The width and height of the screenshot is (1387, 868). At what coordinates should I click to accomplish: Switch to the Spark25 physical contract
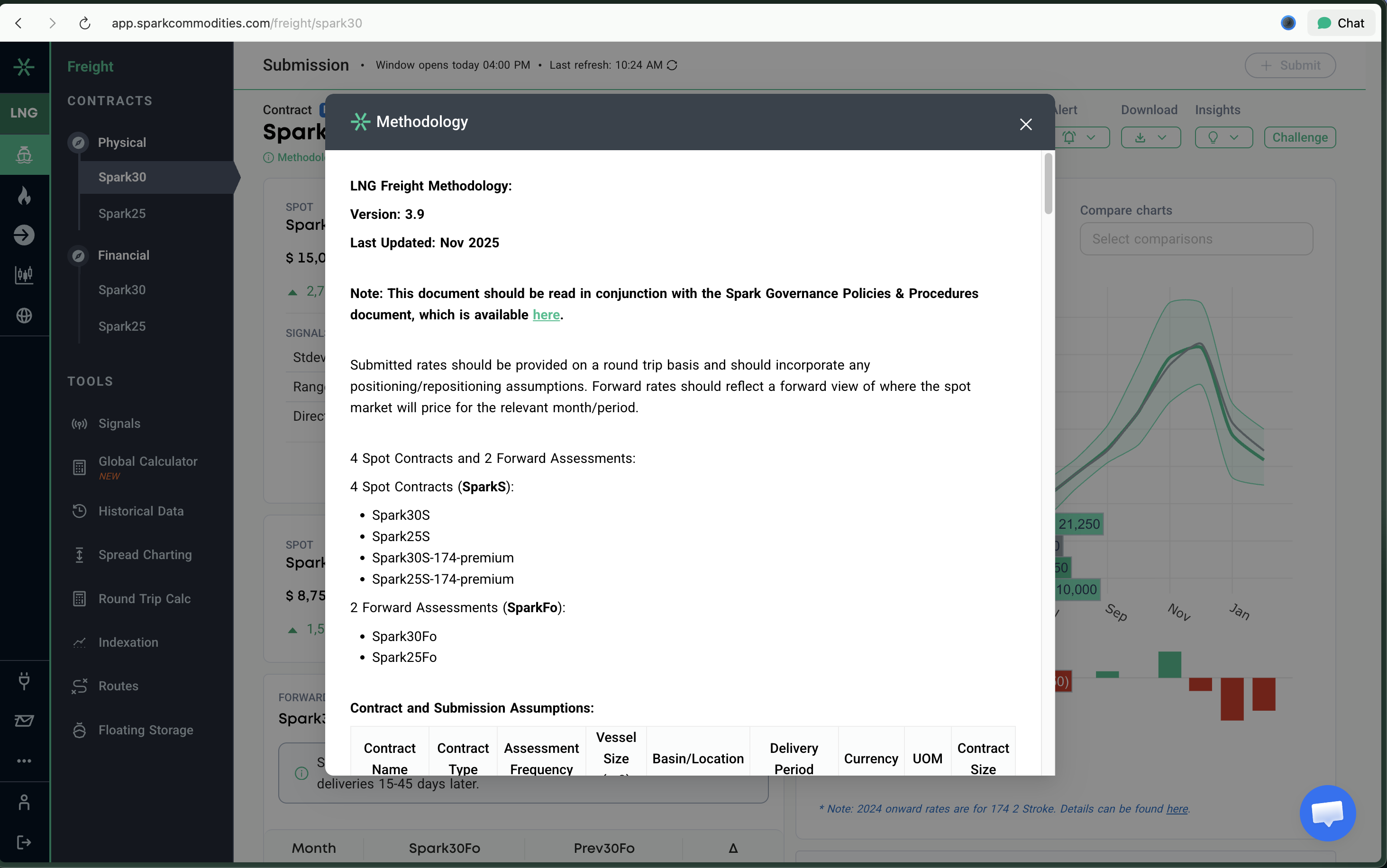coord(122,213)
